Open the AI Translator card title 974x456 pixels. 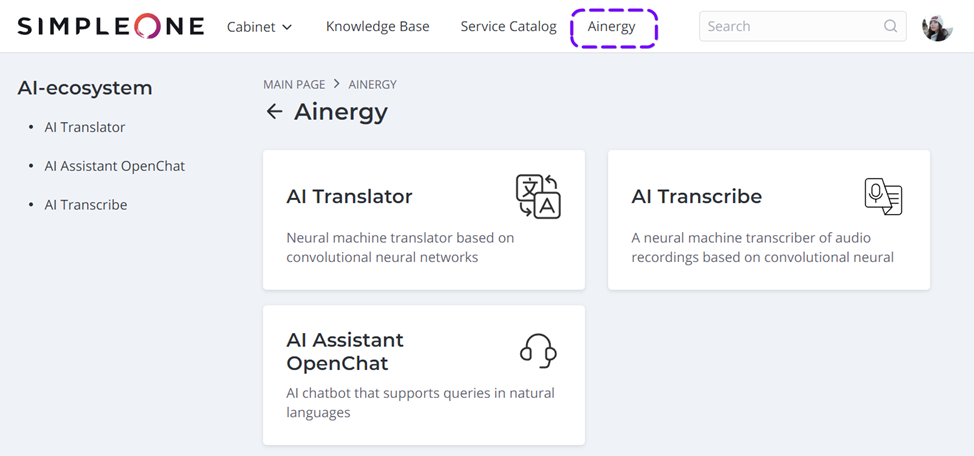[349, 197]
